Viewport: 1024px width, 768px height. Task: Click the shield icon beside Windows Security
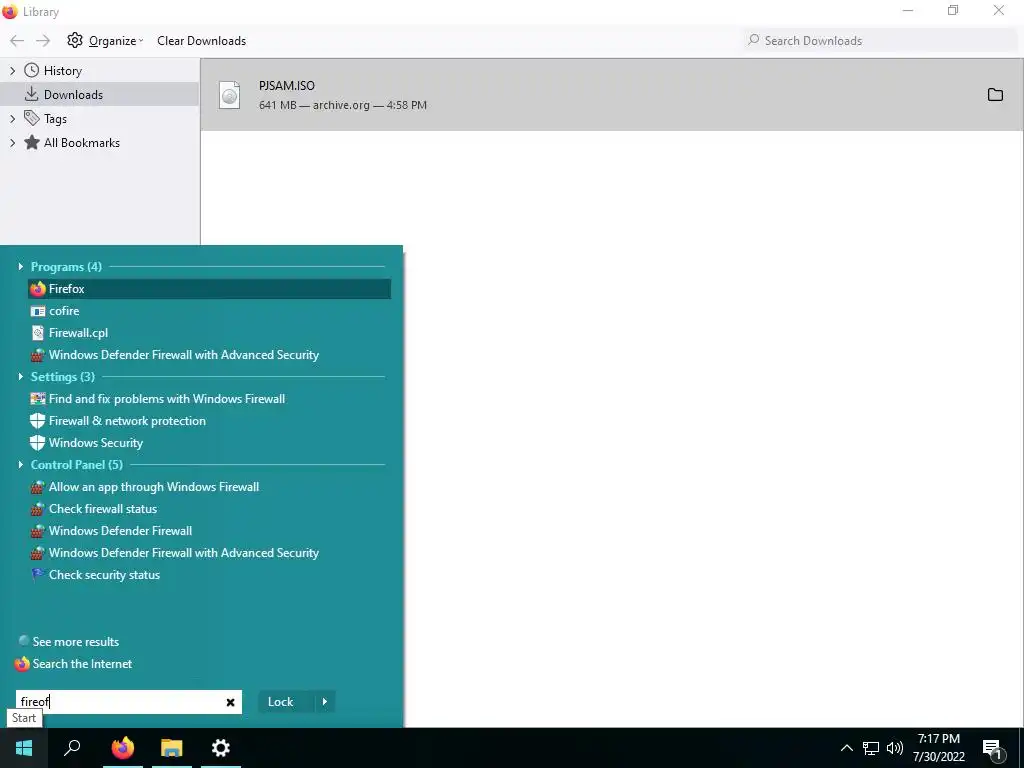[38, 443]
